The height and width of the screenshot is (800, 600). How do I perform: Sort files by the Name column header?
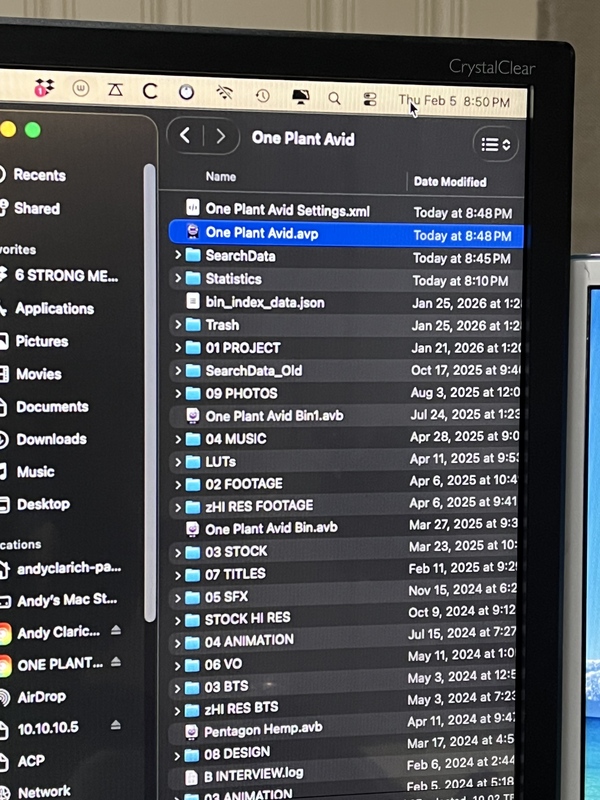[221, 177]
